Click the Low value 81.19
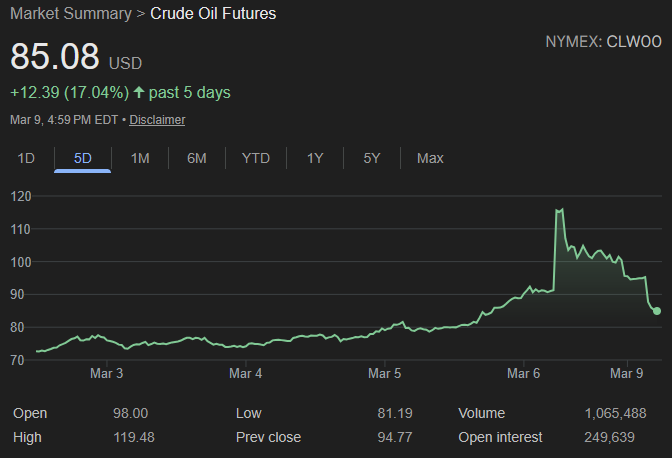The height and width of the screenshot is (458, 672). (x=395, y=413)
